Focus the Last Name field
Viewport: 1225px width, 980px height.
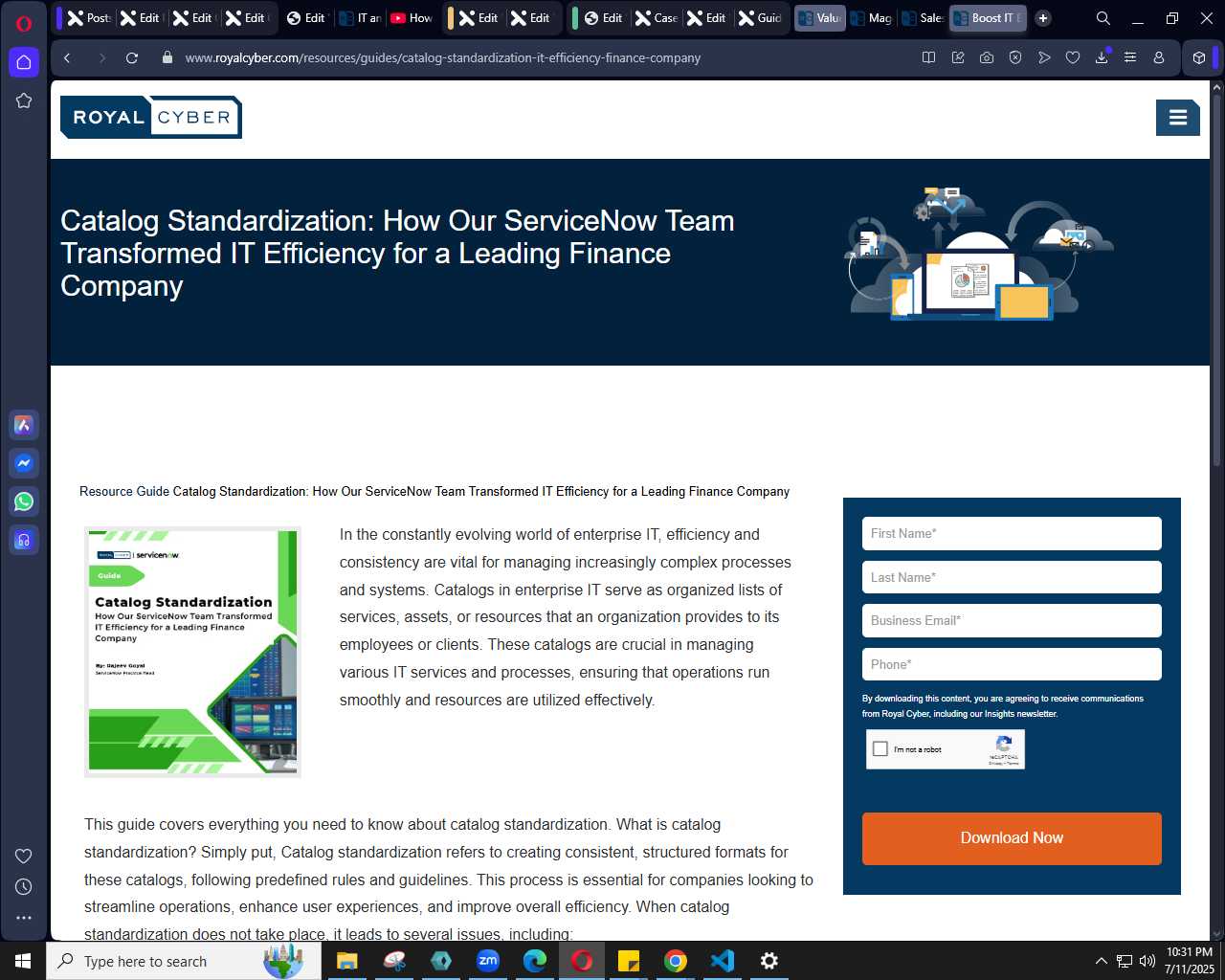[x=1012, y=577]
